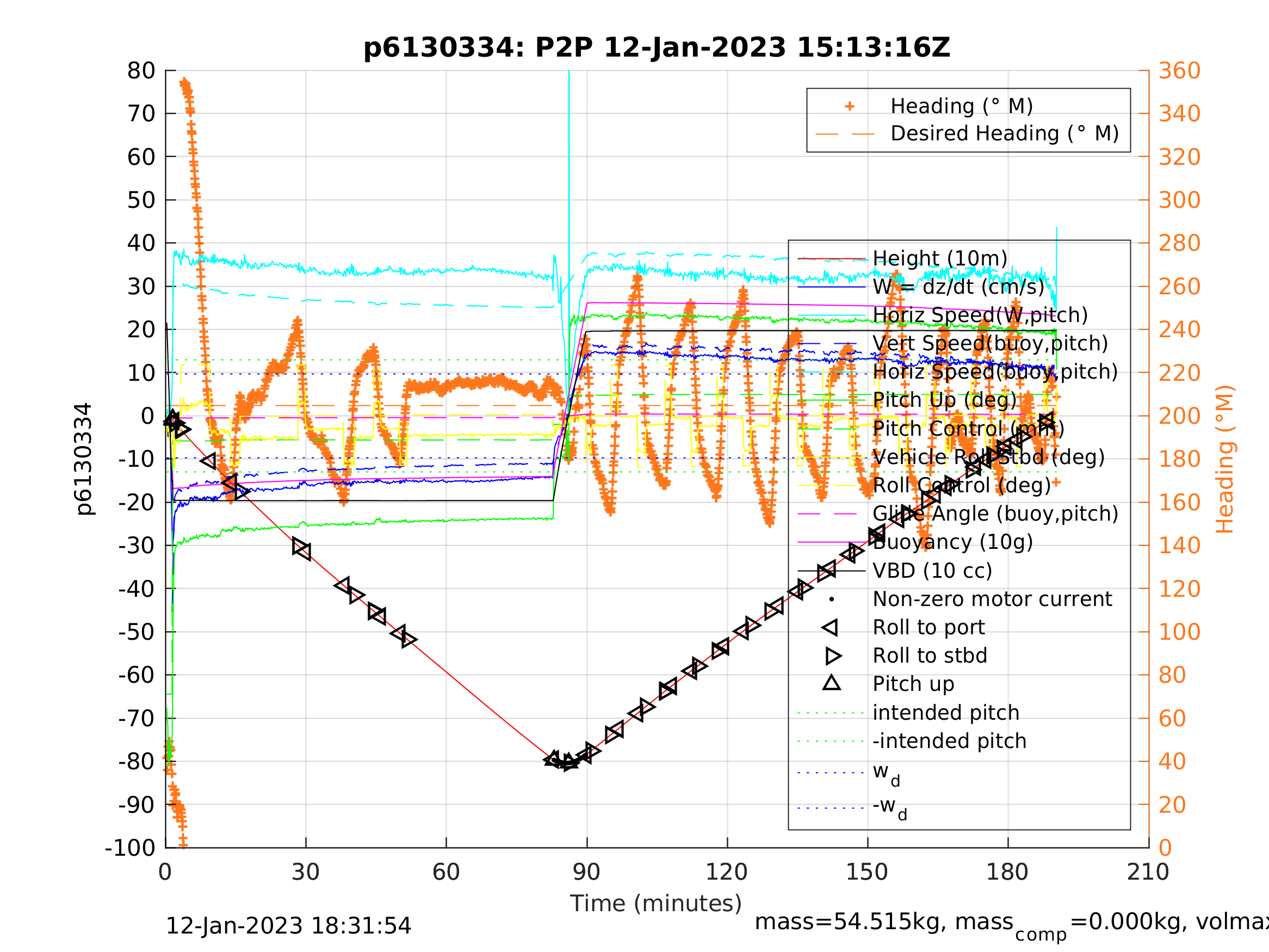Click the 'Time (minutes)' x-axis label

[x=656, y=904]
